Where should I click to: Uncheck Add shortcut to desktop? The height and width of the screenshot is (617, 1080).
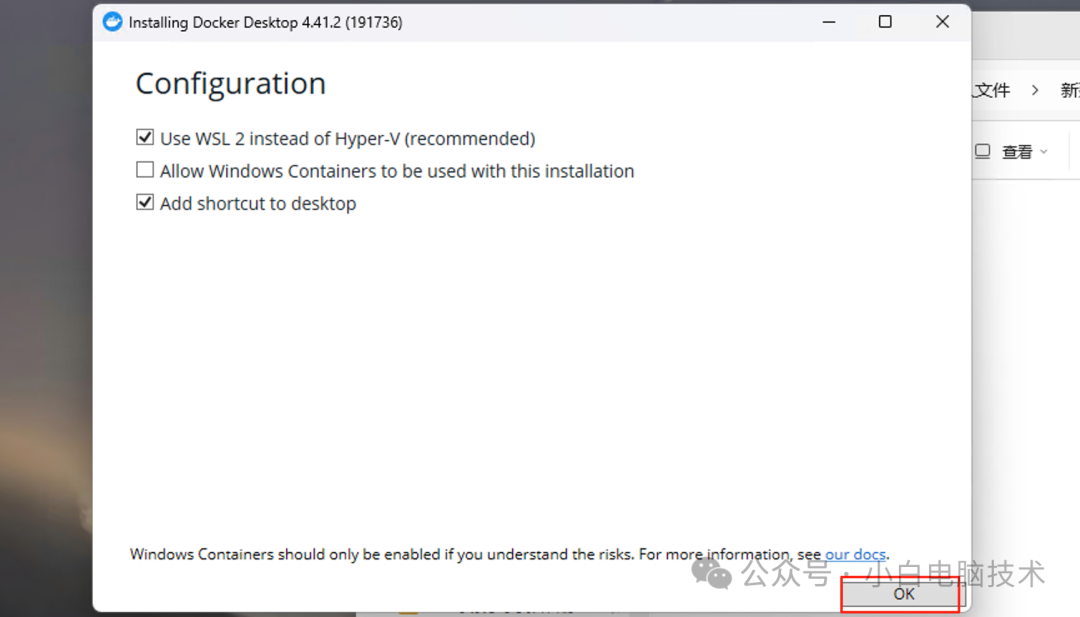pos(145,202)
